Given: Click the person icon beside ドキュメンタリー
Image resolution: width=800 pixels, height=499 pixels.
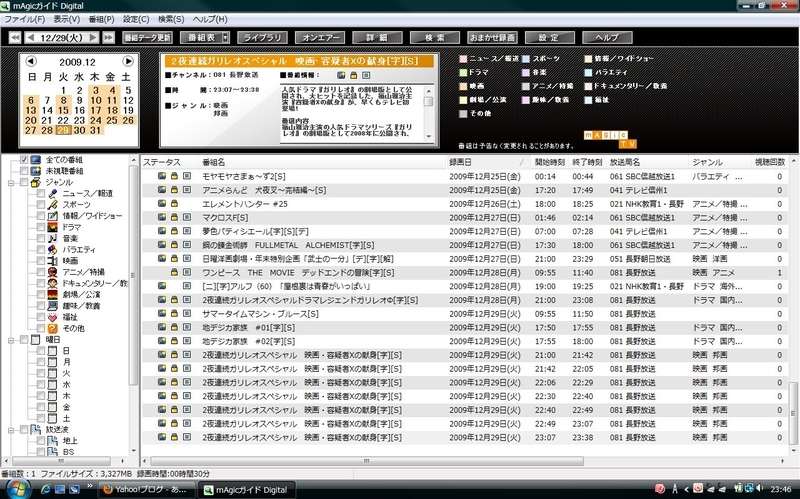Looking at the screenshot, I should click(x=53, y=283).
